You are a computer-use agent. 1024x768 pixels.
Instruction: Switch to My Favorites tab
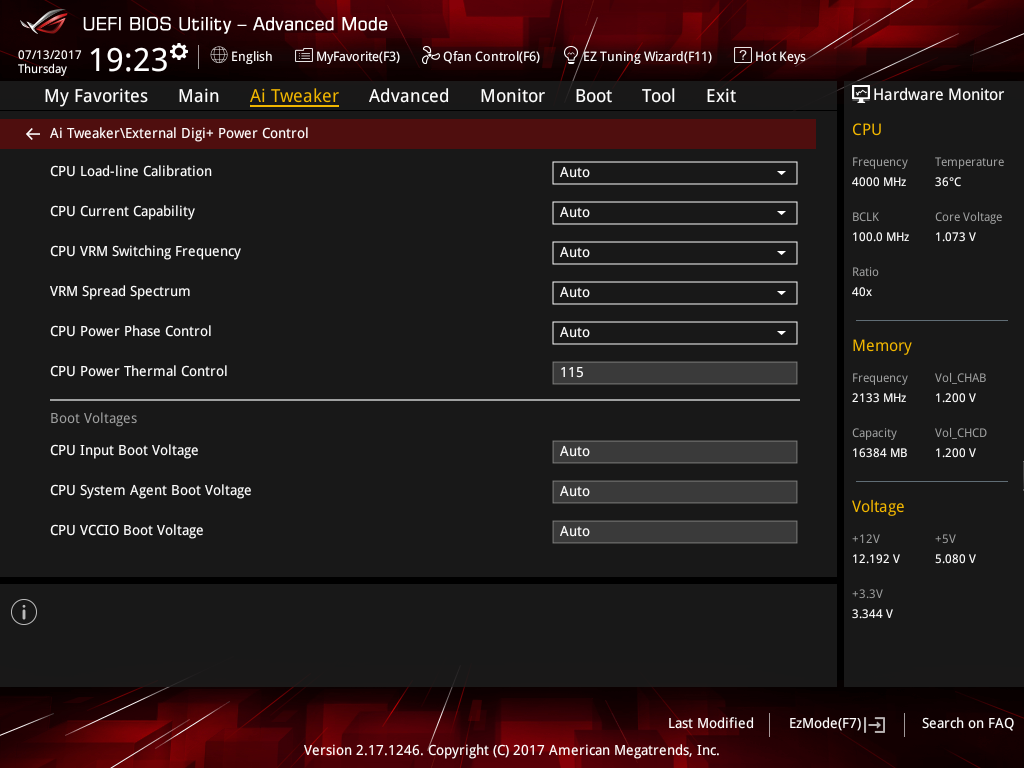96,96
